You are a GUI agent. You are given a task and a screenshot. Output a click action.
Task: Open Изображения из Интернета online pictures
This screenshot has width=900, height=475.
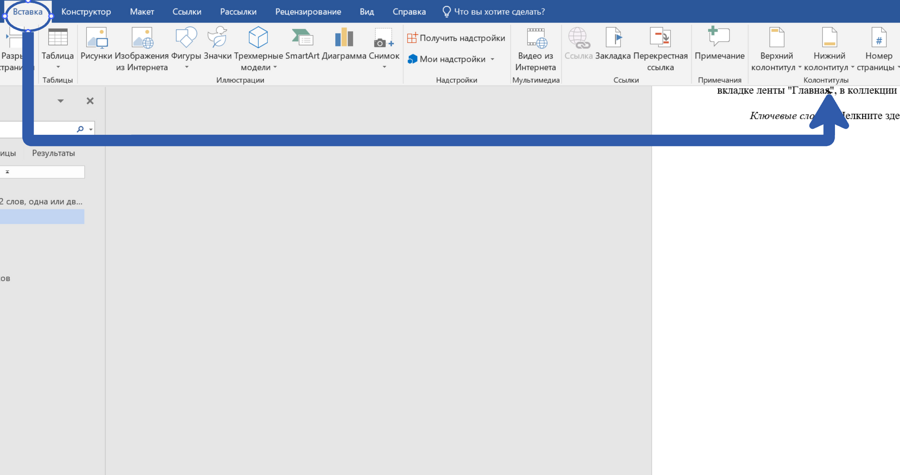(x=142, y=49)
